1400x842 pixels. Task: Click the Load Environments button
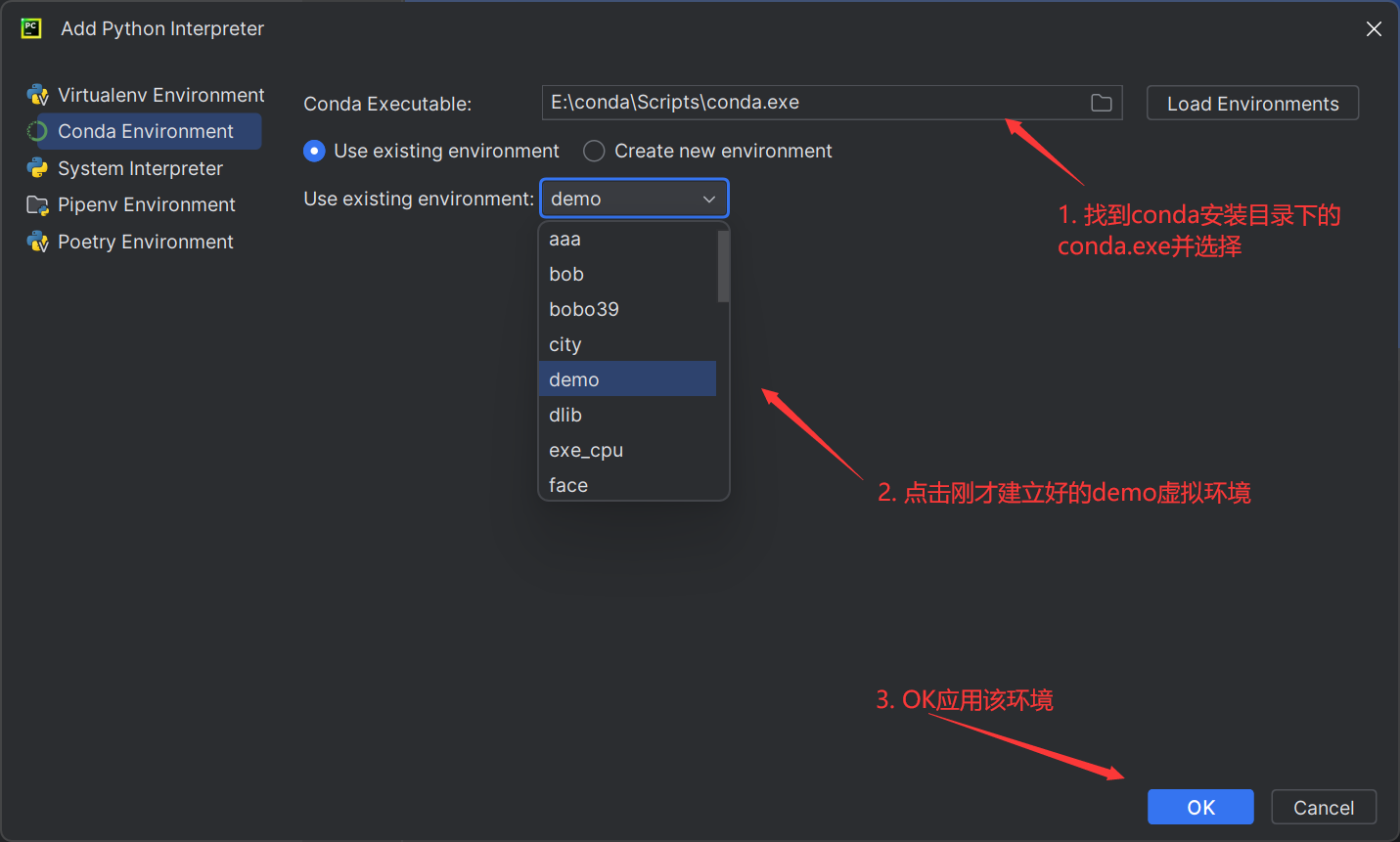click(1252, 104)
